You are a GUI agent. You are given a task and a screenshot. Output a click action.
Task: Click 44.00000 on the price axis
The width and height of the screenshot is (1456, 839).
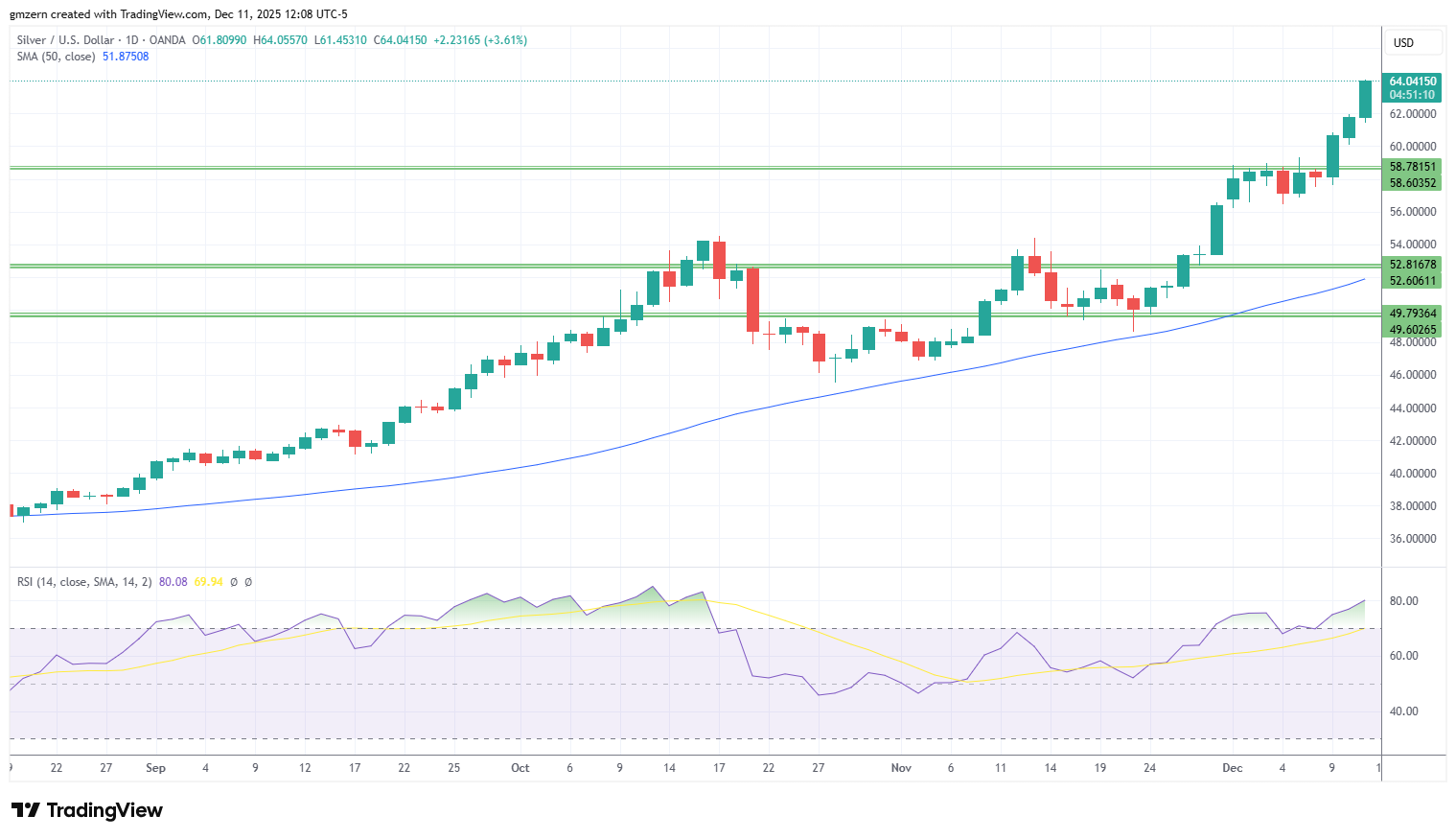pos(1413,408)
